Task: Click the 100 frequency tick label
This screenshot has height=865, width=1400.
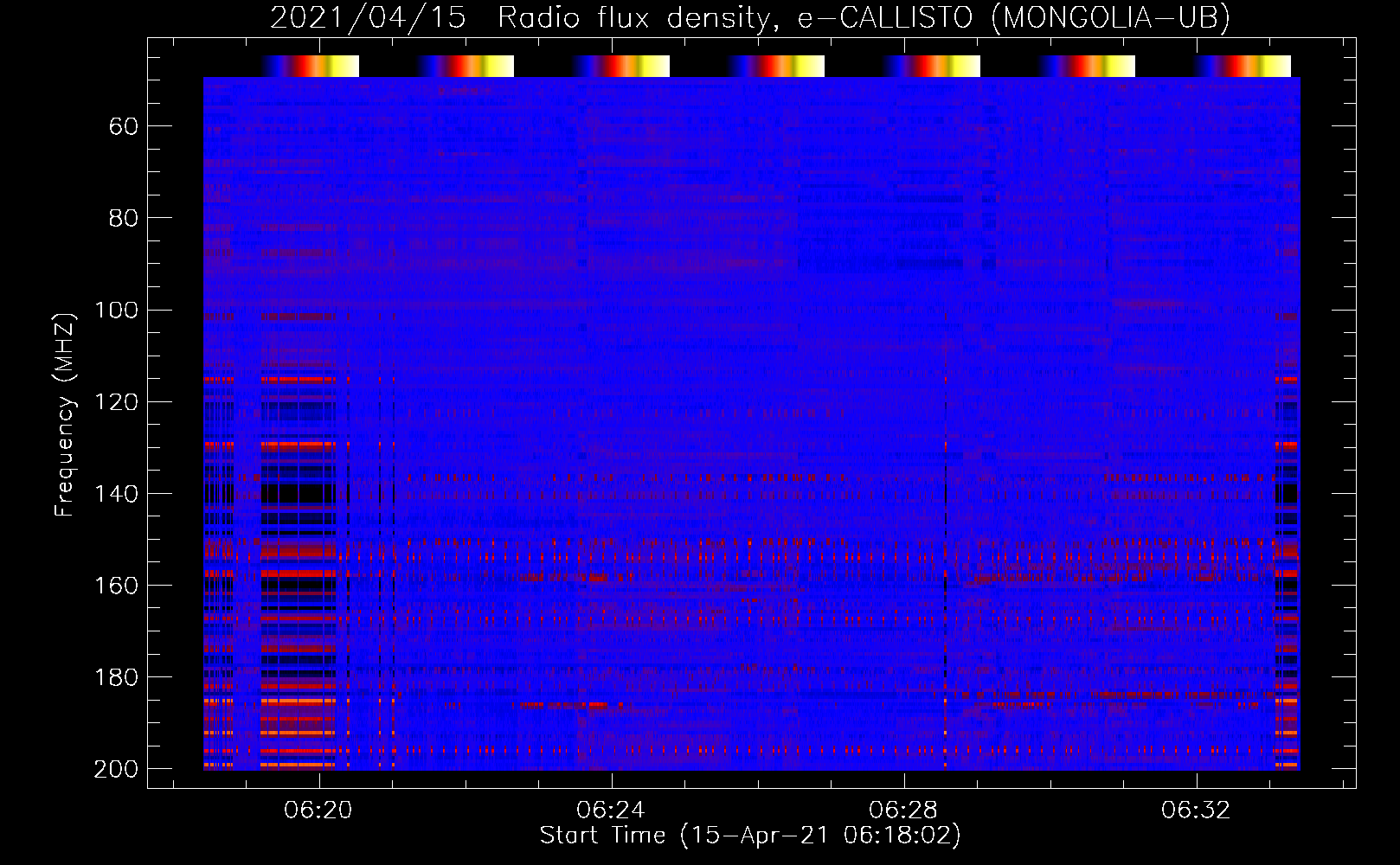Action: click(116, 311)
